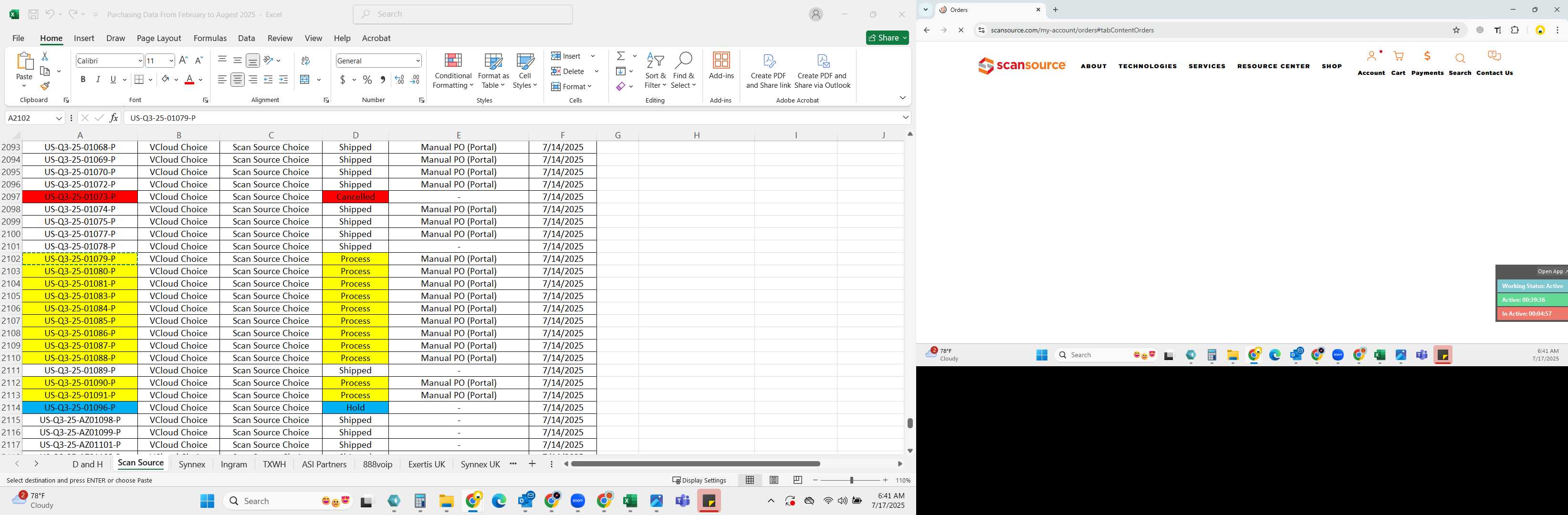Click Insert cells button

coord(567,56)
